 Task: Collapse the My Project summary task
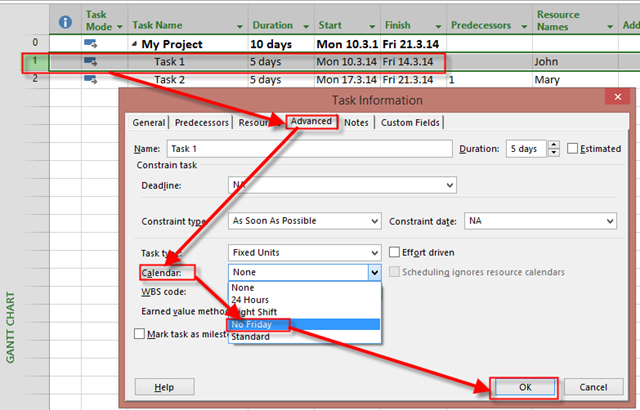tap(134, 44)
